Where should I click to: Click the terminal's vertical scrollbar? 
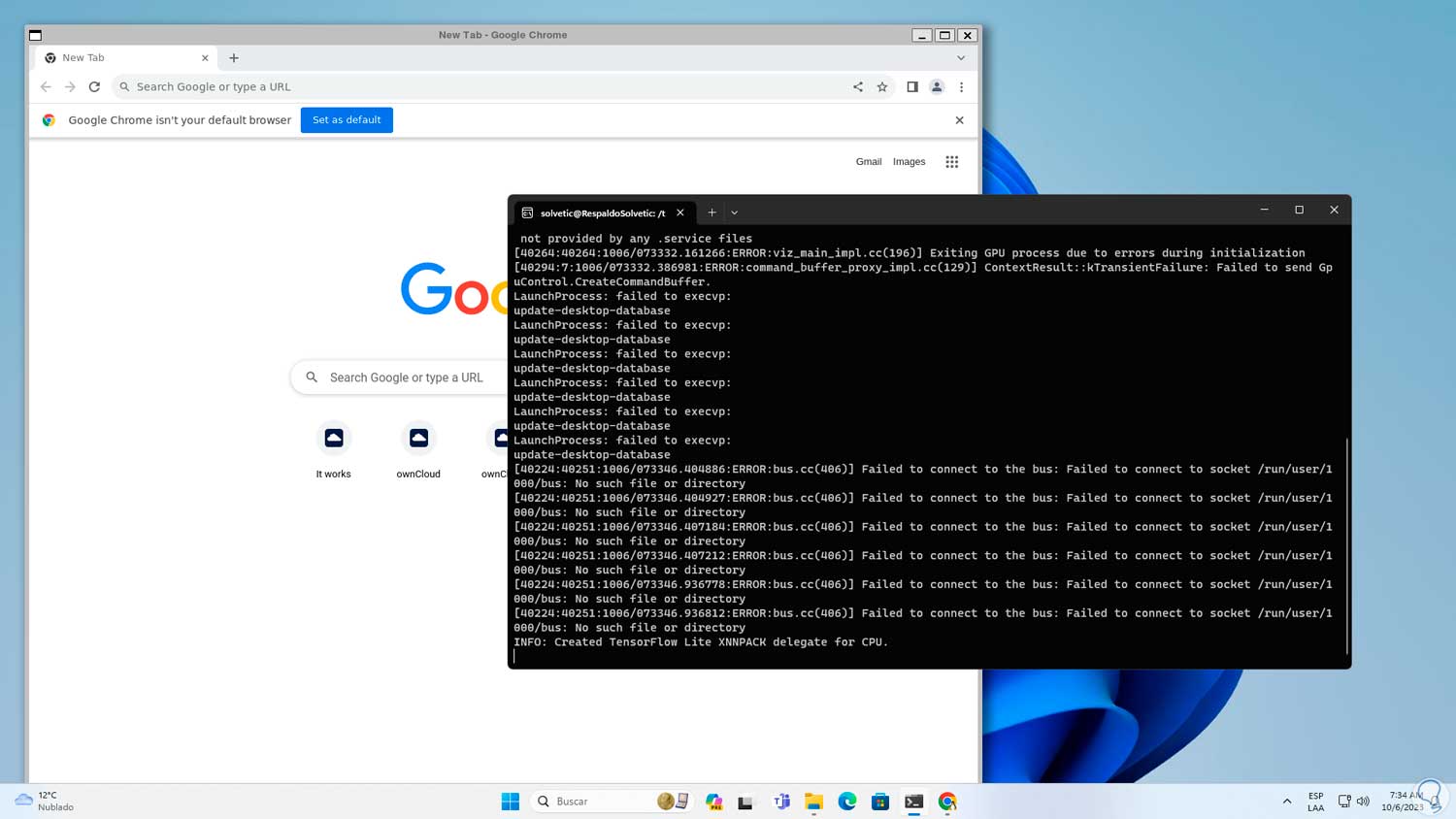[1347, 546]
